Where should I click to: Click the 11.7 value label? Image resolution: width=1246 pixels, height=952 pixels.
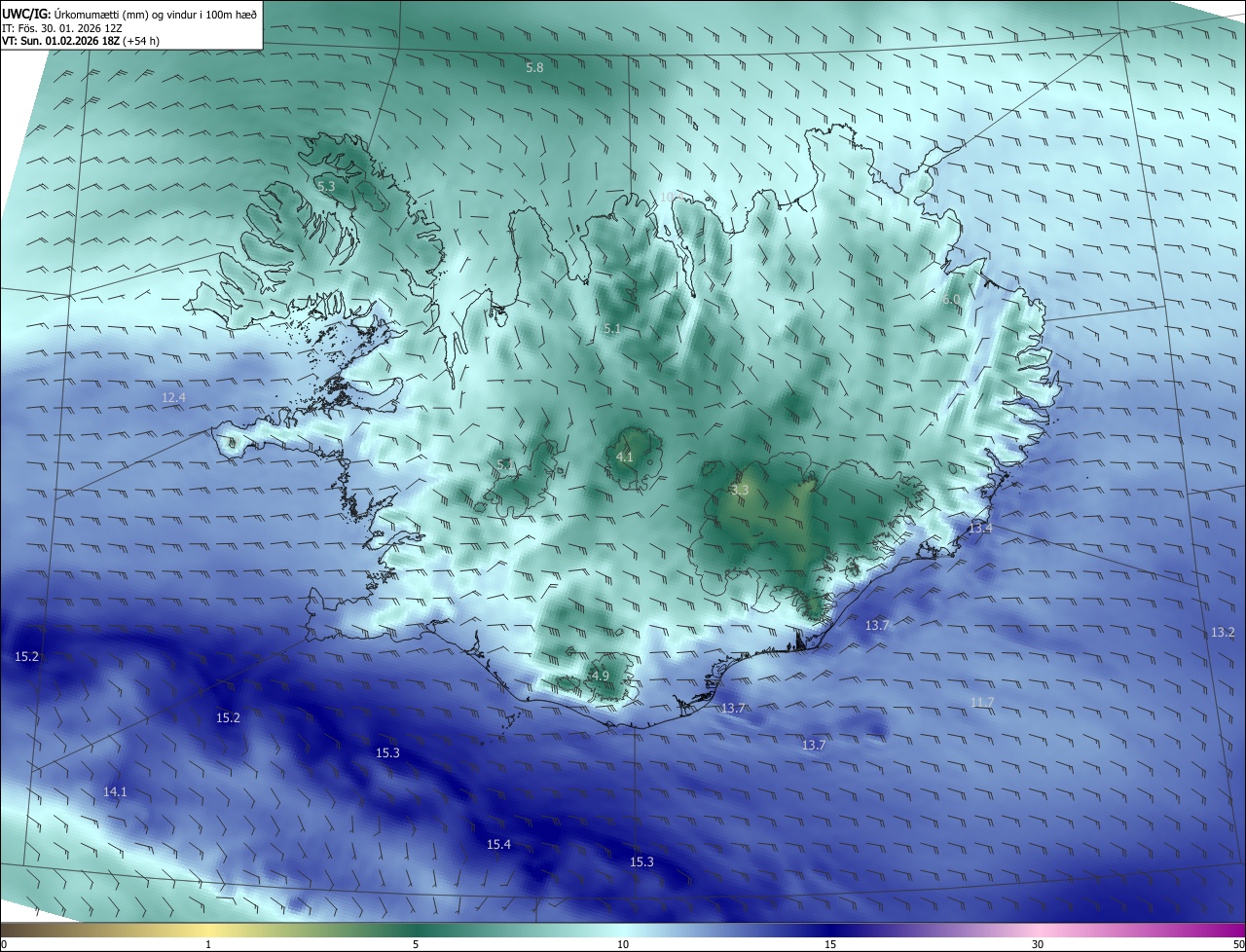pyautogui.click(x=982, y=702)
